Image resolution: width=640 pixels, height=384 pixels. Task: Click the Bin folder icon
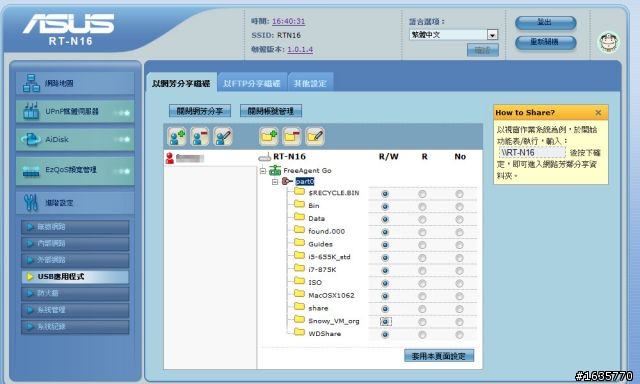click(x=300, y=204)
